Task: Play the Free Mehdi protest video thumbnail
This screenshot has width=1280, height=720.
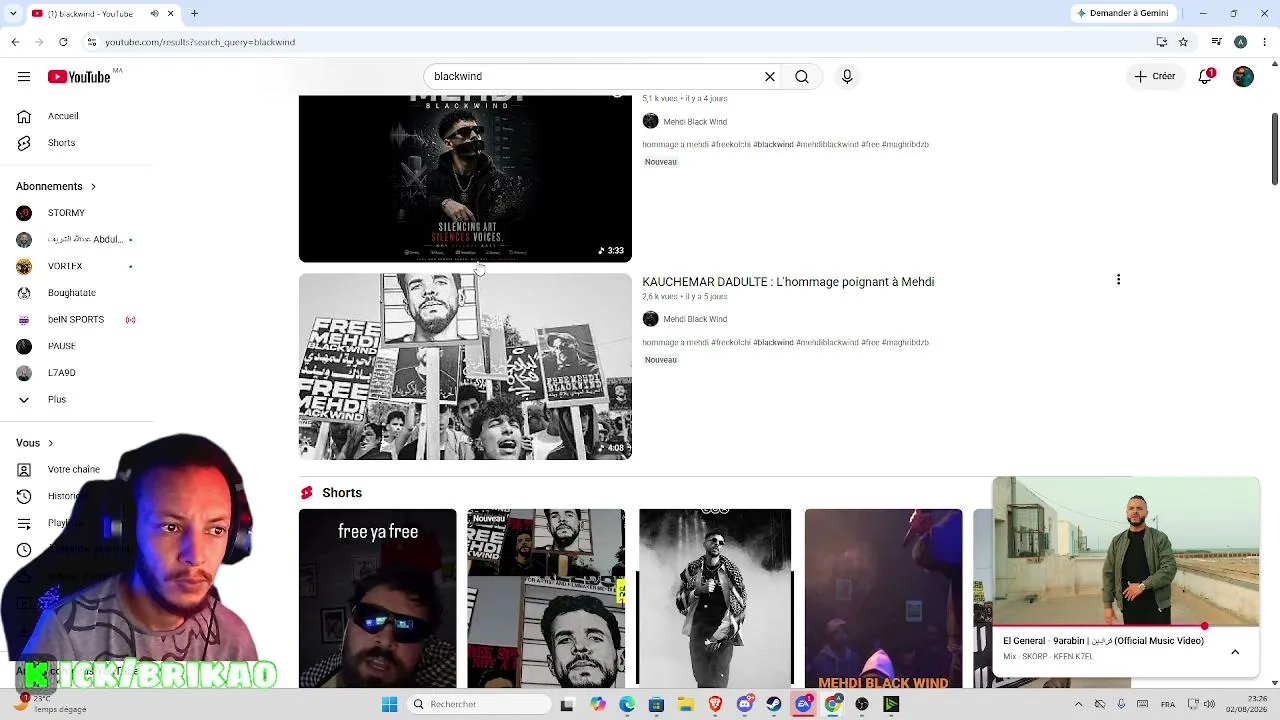Action: [x=465, y=366]
